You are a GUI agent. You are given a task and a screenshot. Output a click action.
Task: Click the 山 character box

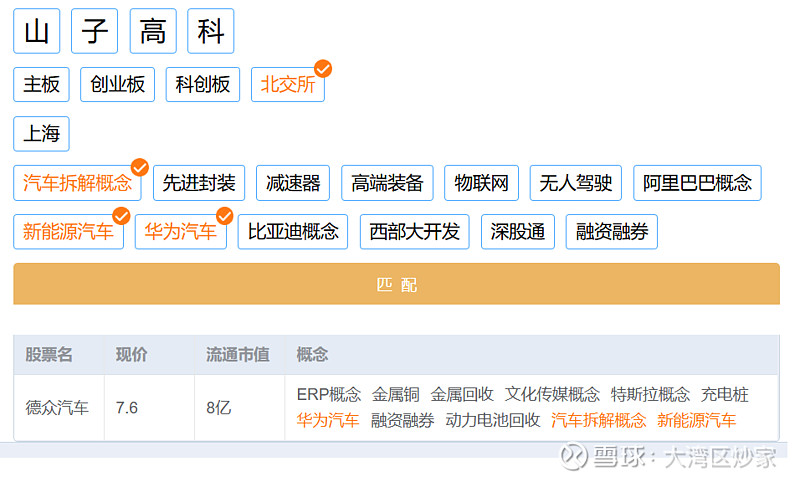coord(37,31)
